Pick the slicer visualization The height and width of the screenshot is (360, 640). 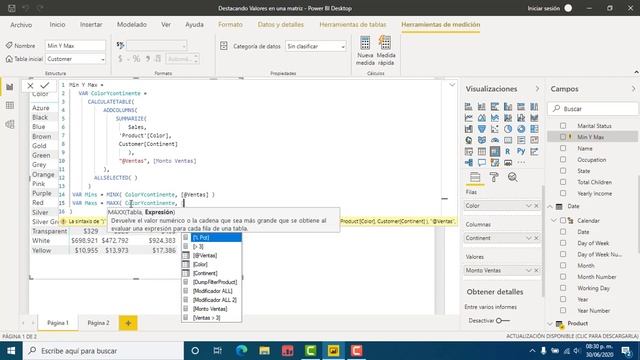[469, 151]
